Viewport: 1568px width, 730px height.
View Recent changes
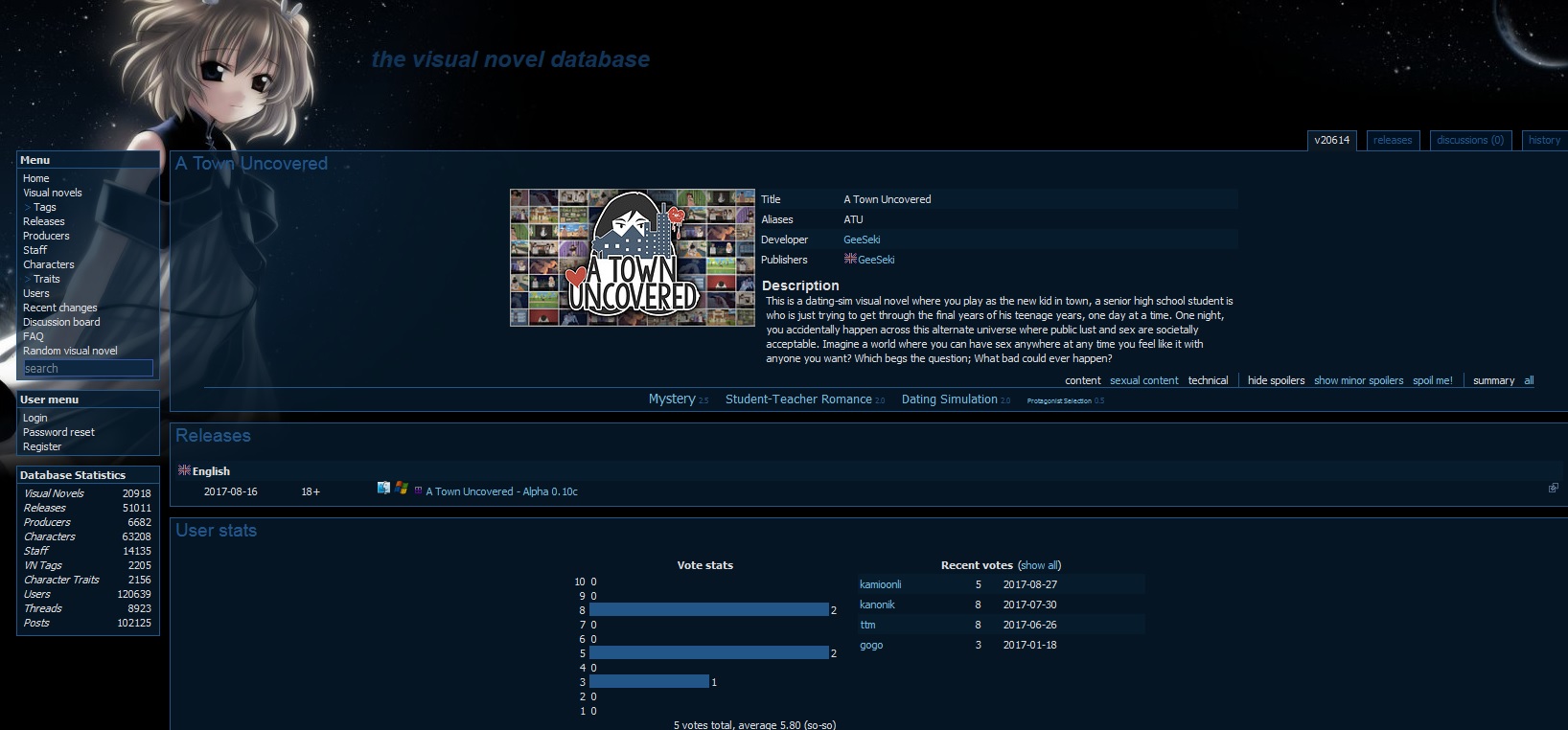60,308
